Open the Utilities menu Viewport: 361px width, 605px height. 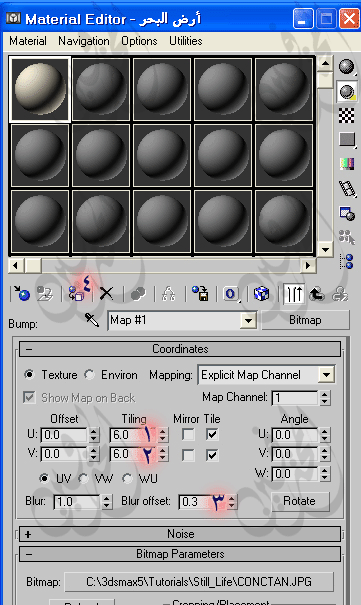coord(186,41)
